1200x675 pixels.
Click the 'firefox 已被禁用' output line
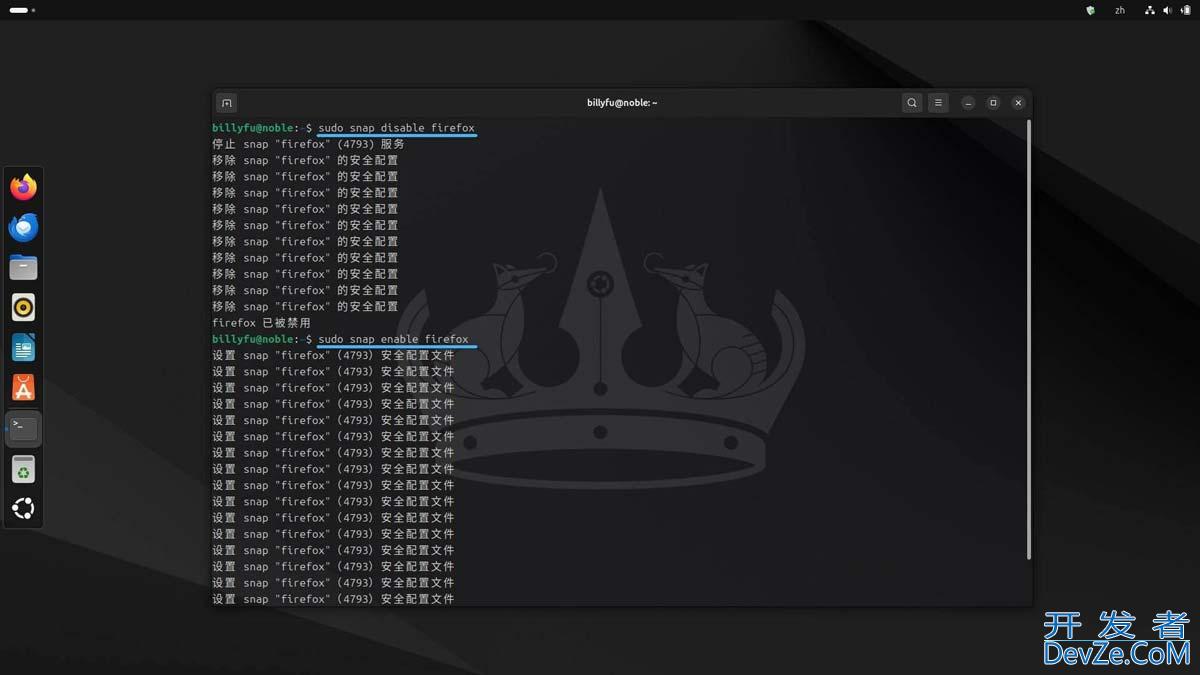(x=261, y=323)
